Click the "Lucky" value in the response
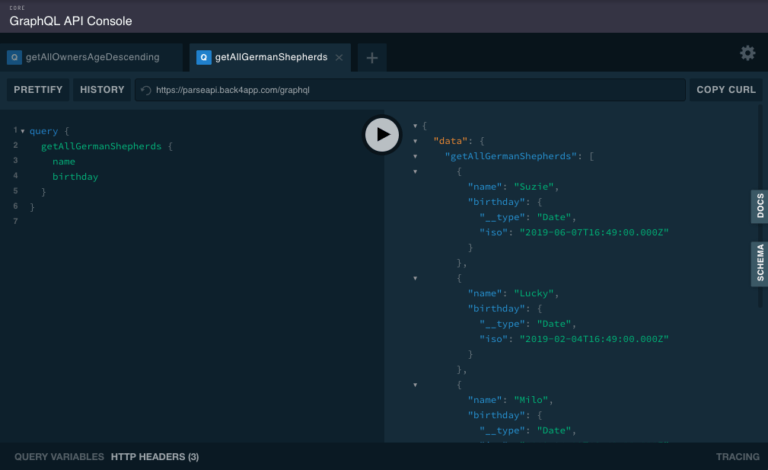This screenshot has height=470, width=768. (534, 293)
